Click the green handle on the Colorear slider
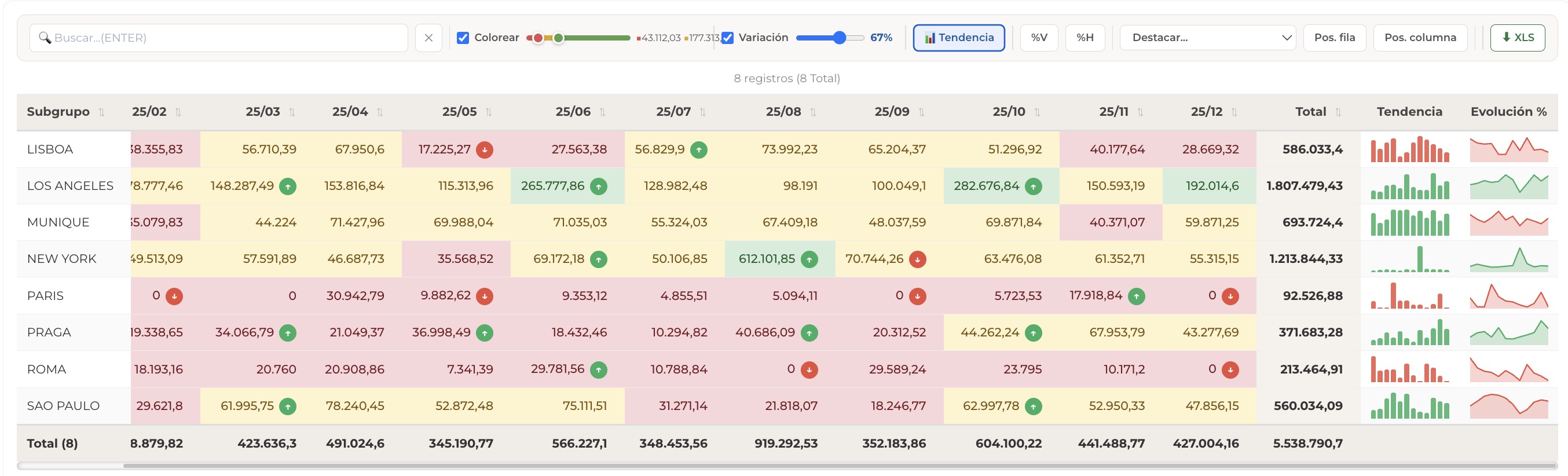 [558, 38]
